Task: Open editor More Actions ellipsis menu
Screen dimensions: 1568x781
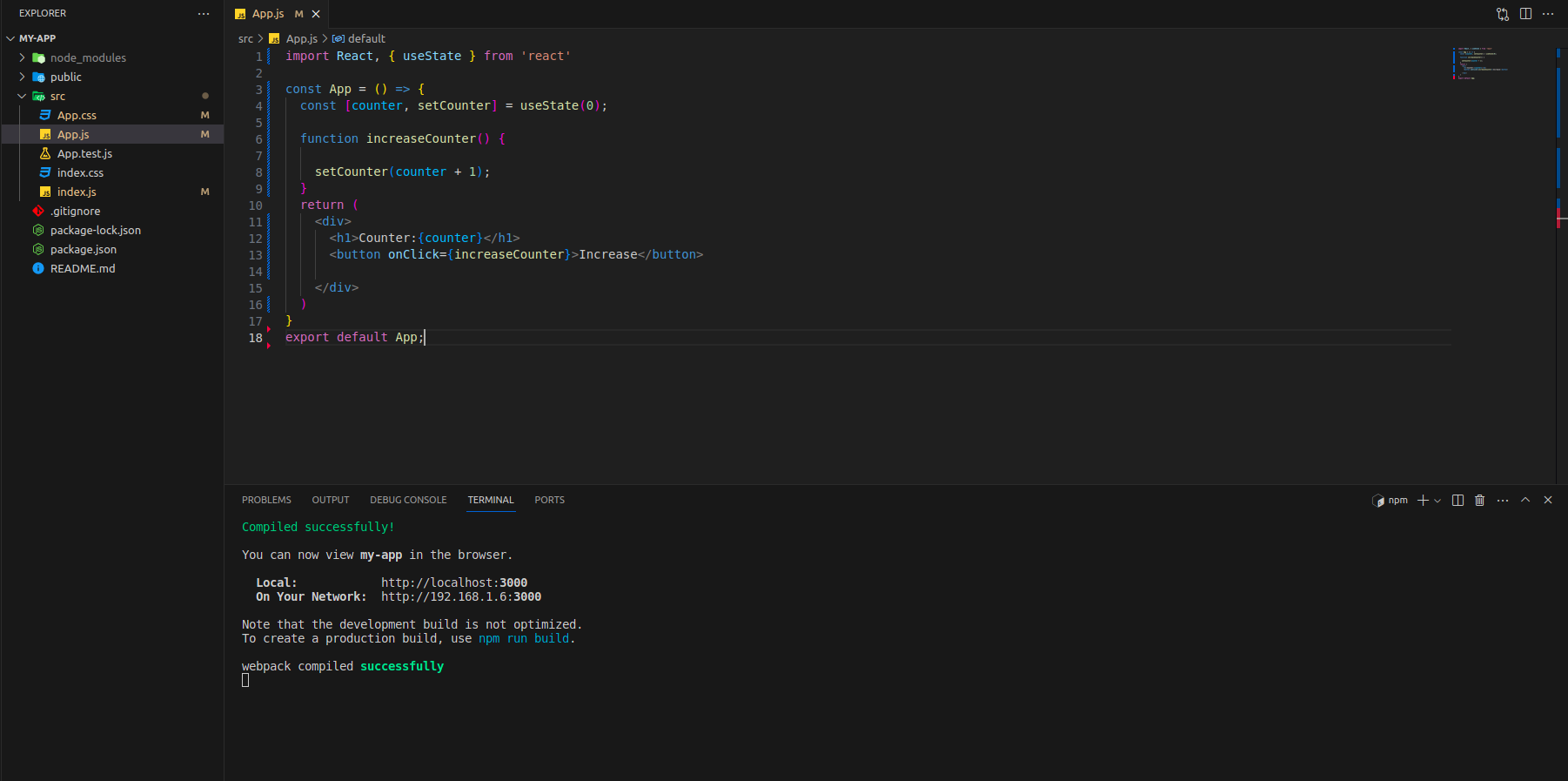Action: click(x=1548, y=14)
